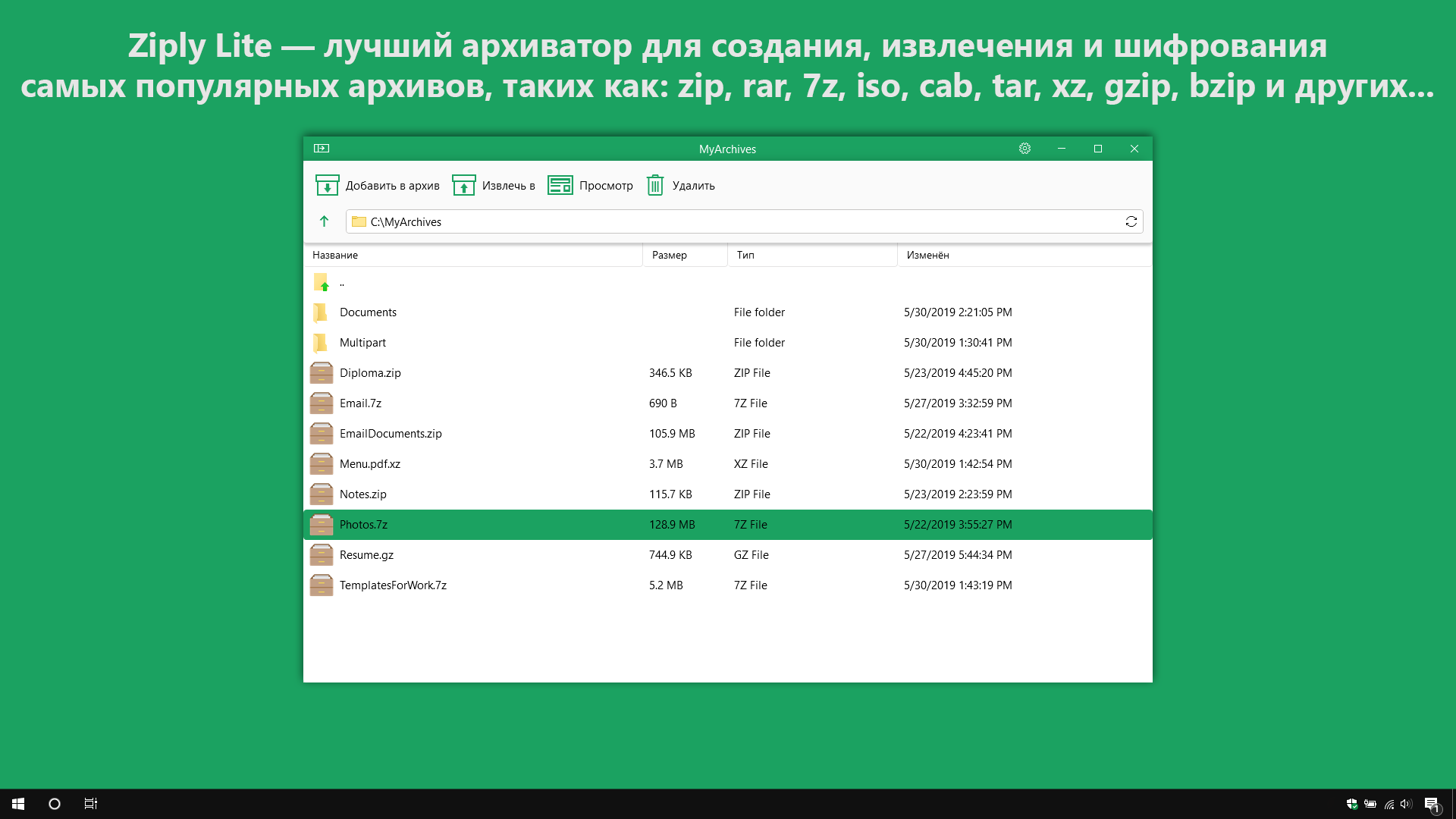Viewport: 1456px width, 819px height.
Task: Click the Извлечь в label
Action: point(509,186)
